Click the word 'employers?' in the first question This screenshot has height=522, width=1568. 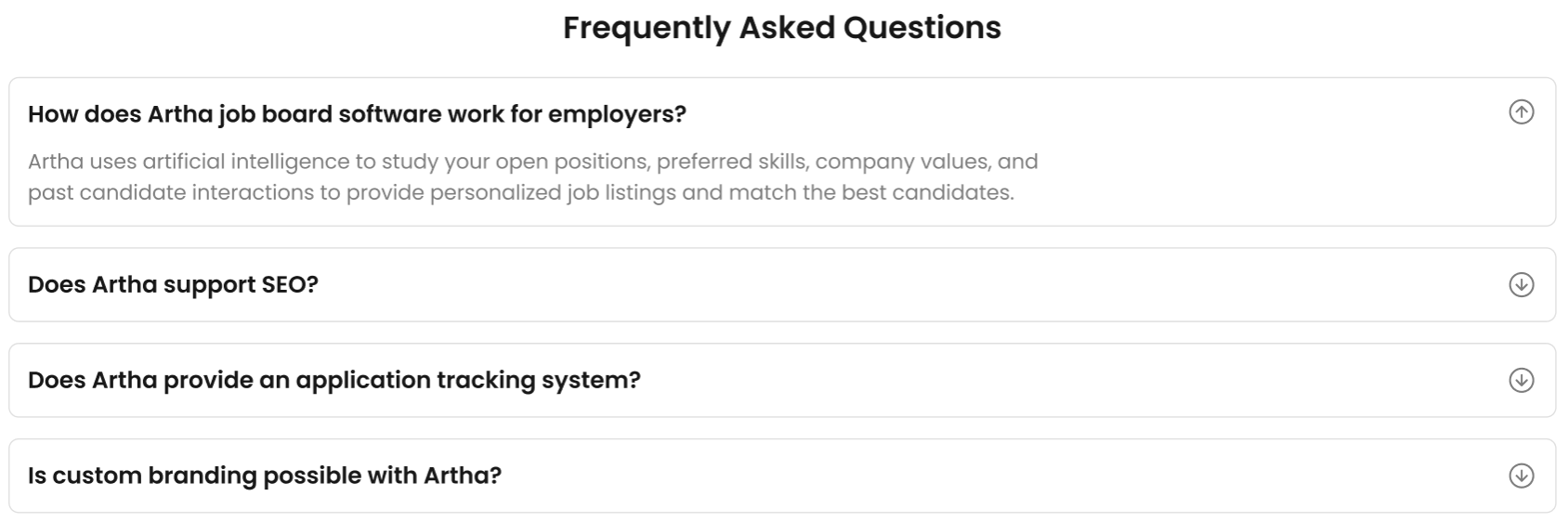pyautogui.click(x=617, y=114)
